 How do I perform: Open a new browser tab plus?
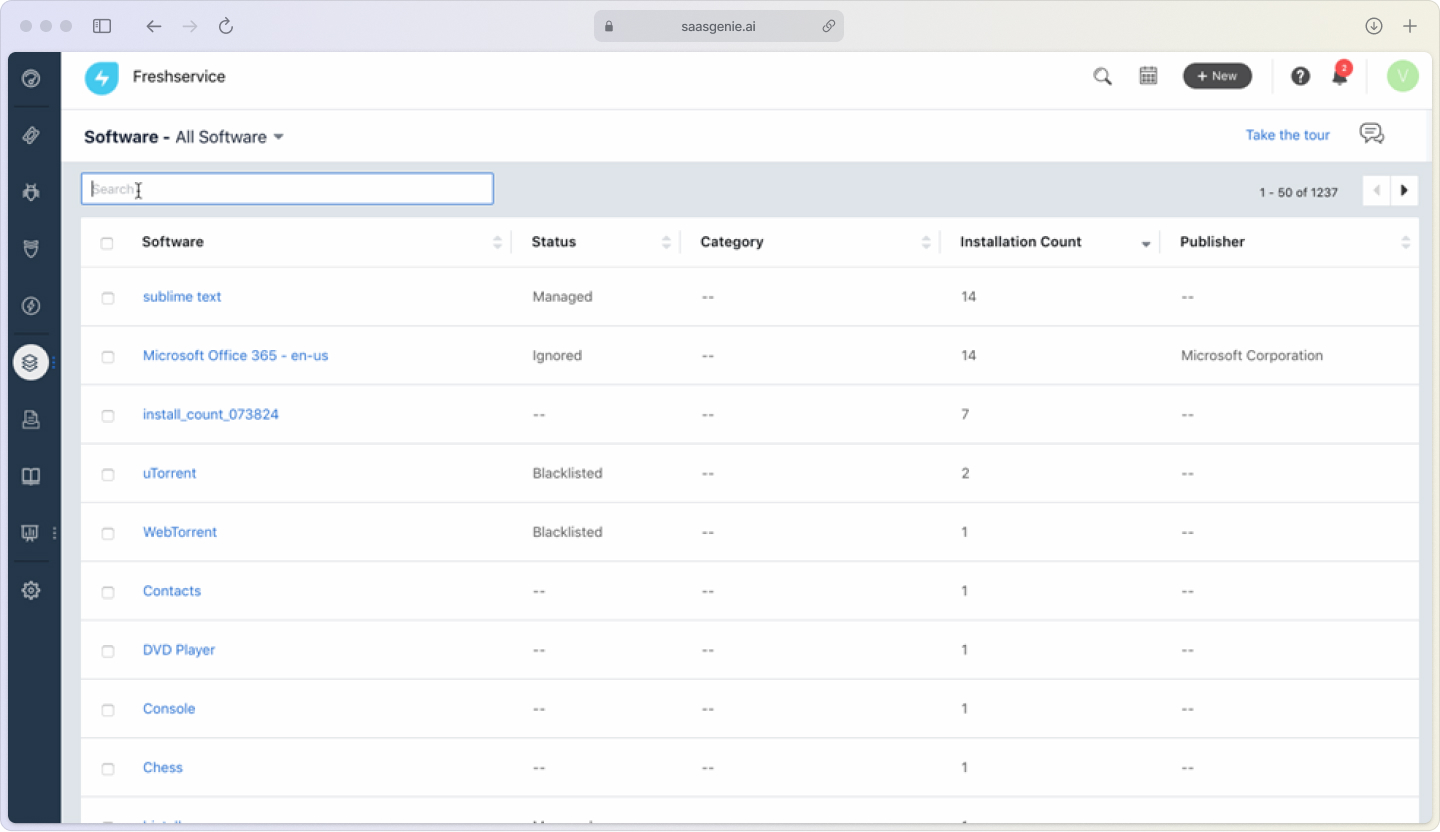1410,26
